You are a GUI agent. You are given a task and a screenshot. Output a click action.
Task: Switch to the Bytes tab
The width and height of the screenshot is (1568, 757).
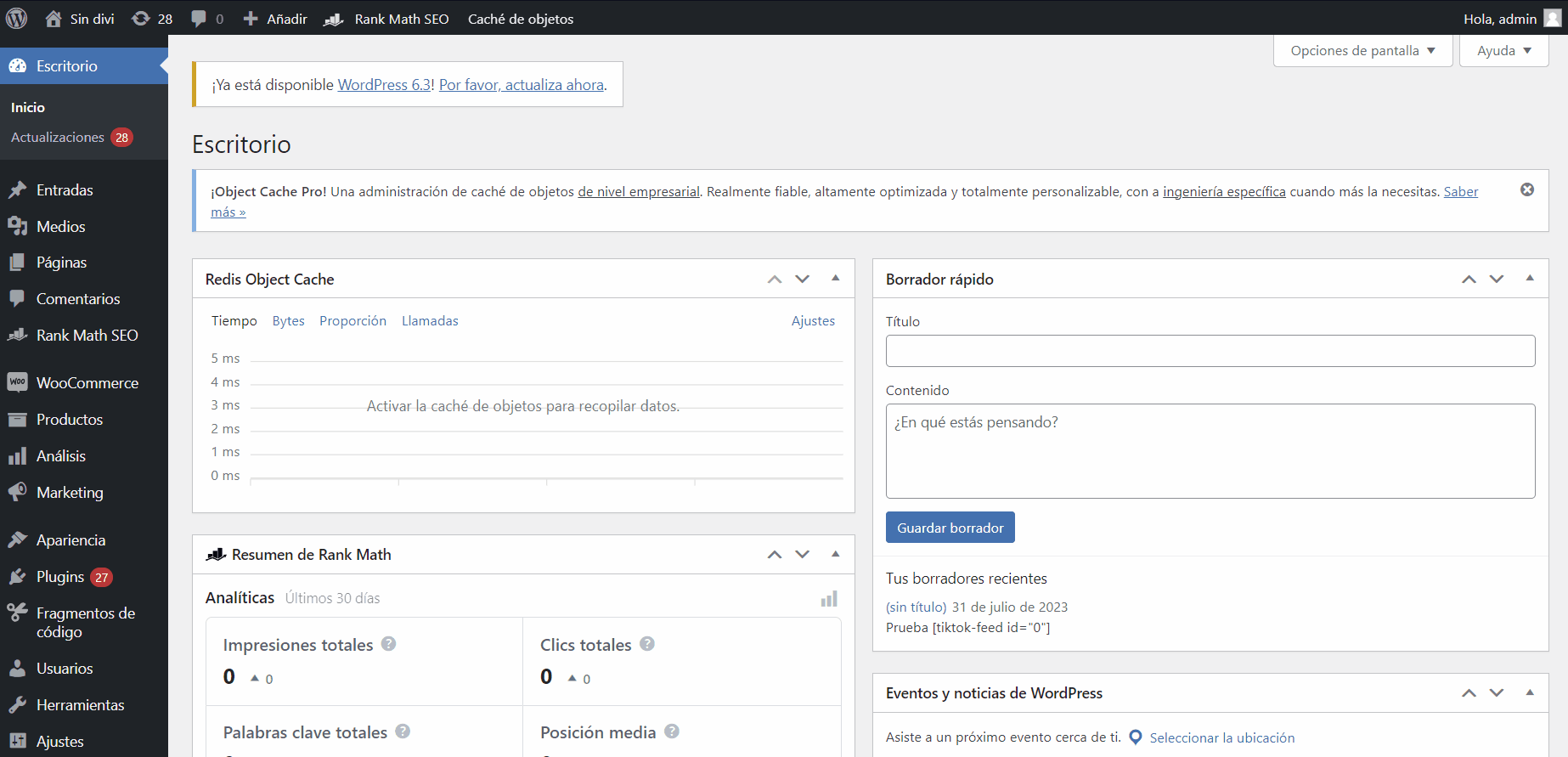(288, 321)
